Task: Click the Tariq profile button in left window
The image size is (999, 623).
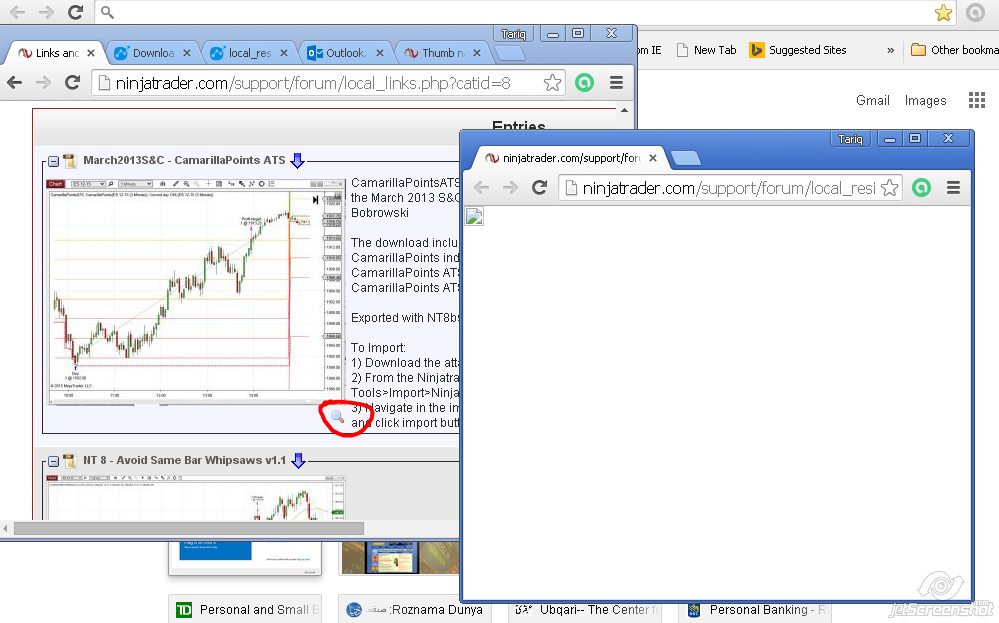Action: point(513,34)
